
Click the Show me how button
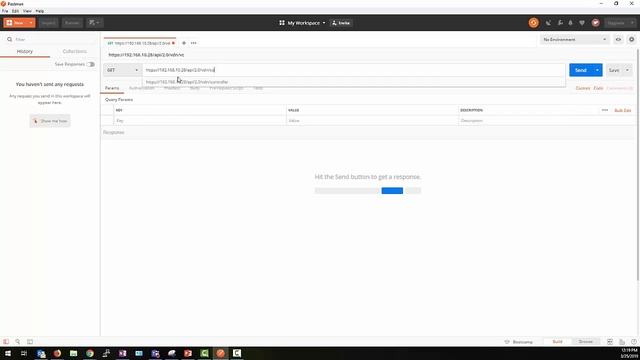pyautogui.click(x=50, y=121)
